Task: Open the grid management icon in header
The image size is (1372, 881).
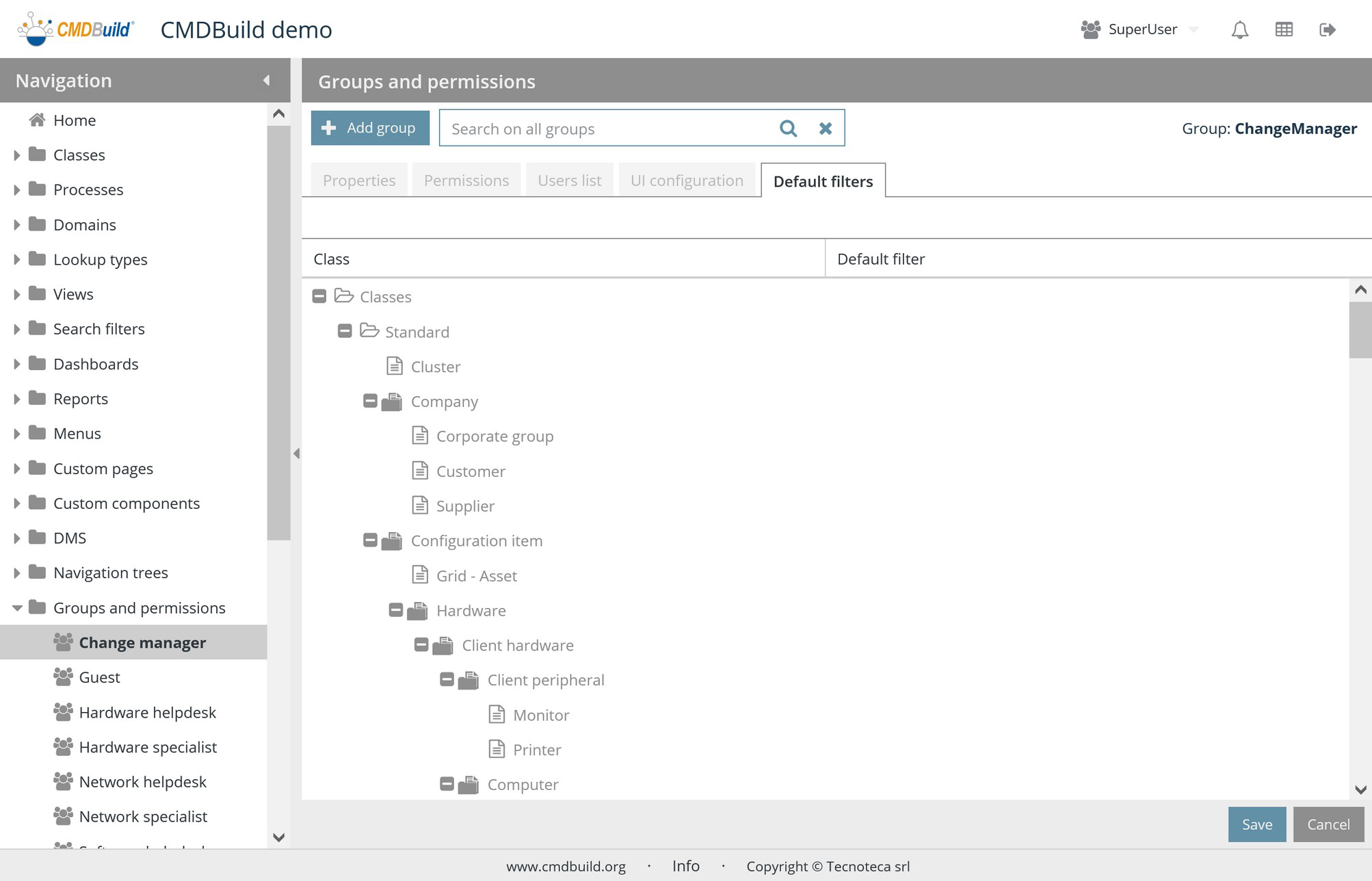Action: (x=1284, y=29)
